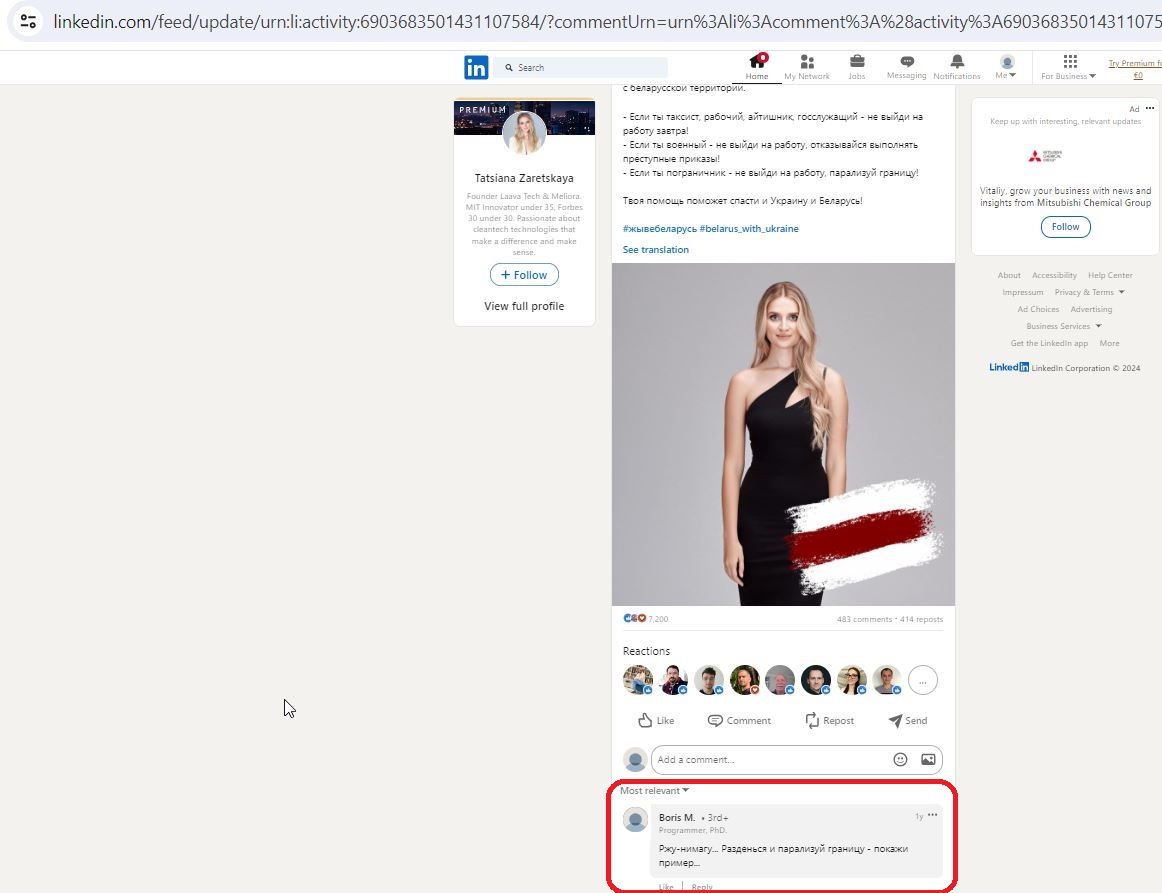Open Tatsiana Zaretskaya profile photo
Screen dimensions: 1162x893
click(524, 133)
